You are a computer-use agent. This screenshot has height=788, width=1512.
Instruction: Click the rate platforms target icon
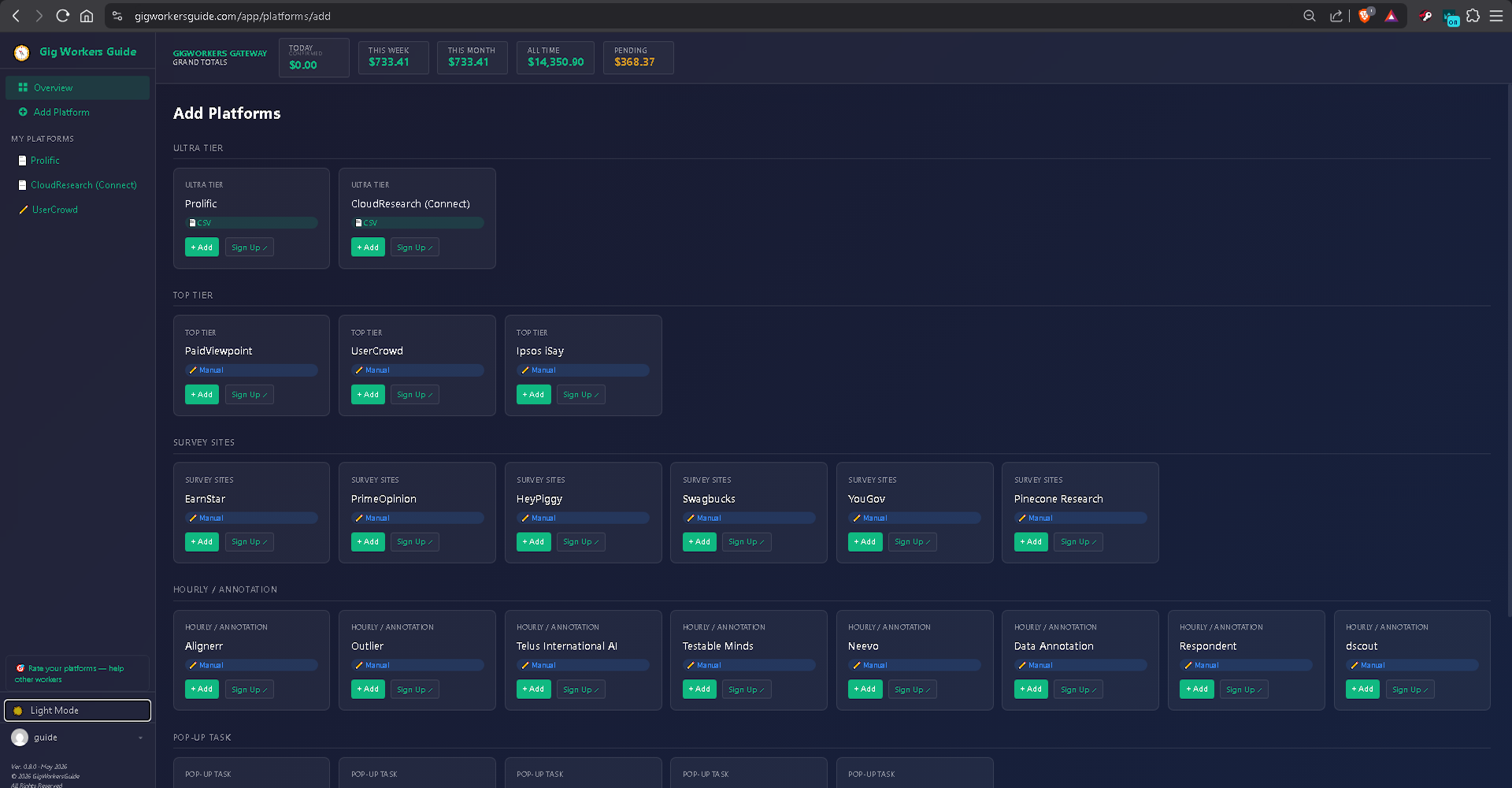point(20,668)
